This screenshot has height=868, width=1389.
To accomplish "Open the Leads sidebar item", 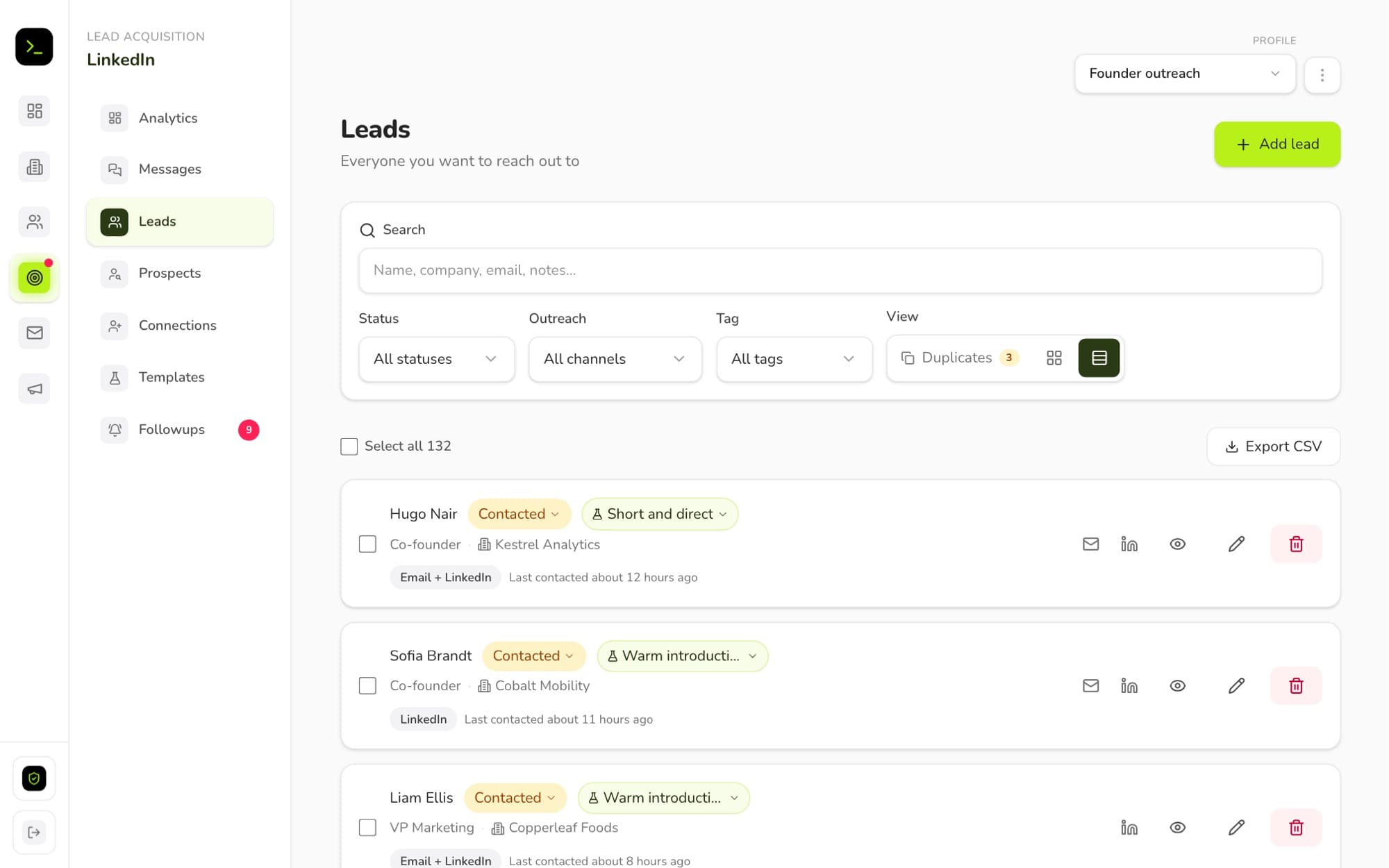I will tap(180, 222).
